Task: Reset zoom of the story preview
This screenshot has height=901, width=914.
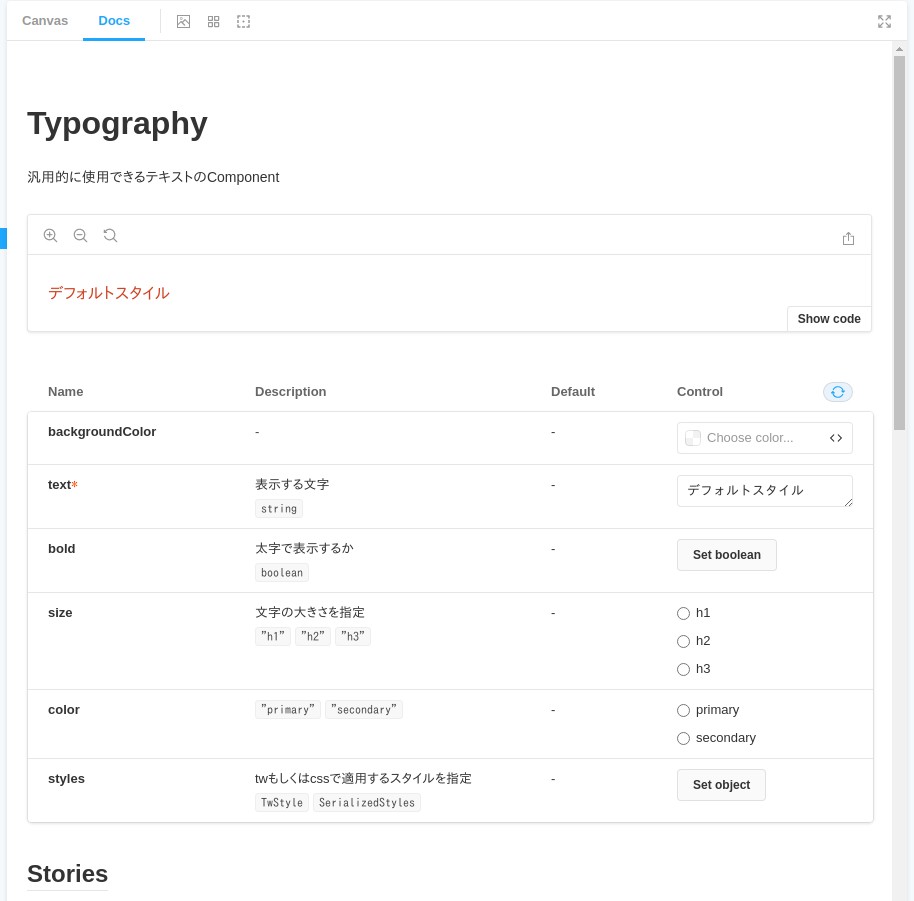Action: pyautogui.click(x=110, y=235)
